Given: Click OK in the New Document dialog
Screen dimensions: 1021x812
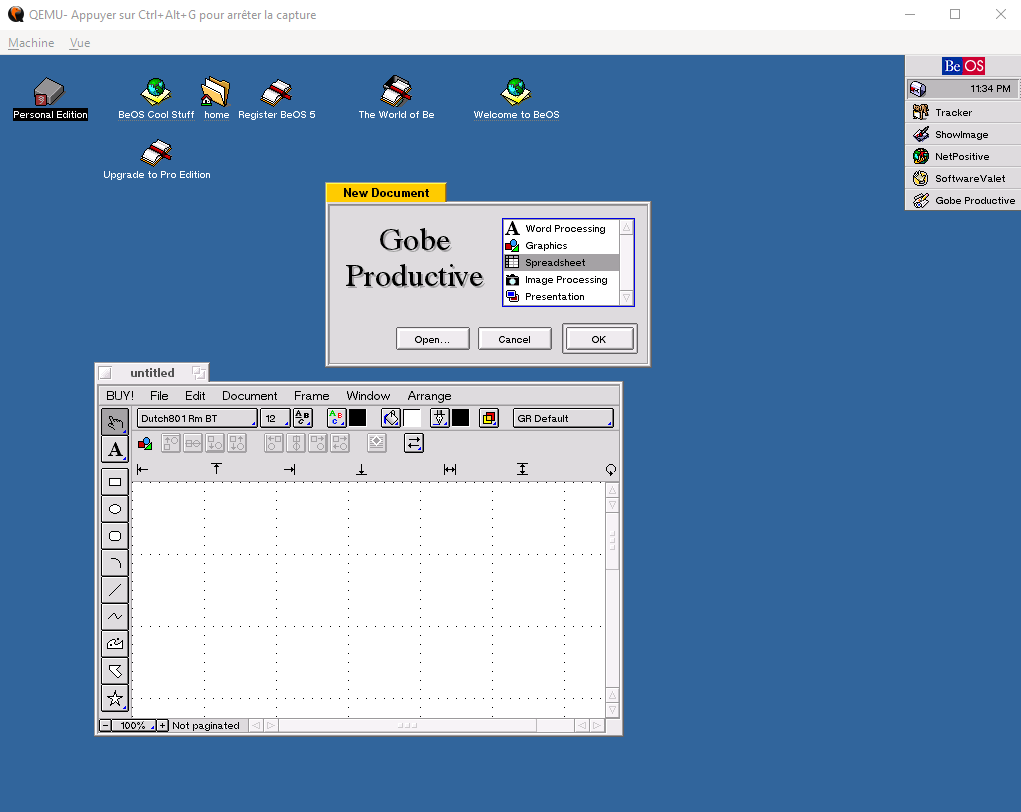Looking at the screenshot, I should [x=599, y=339].
